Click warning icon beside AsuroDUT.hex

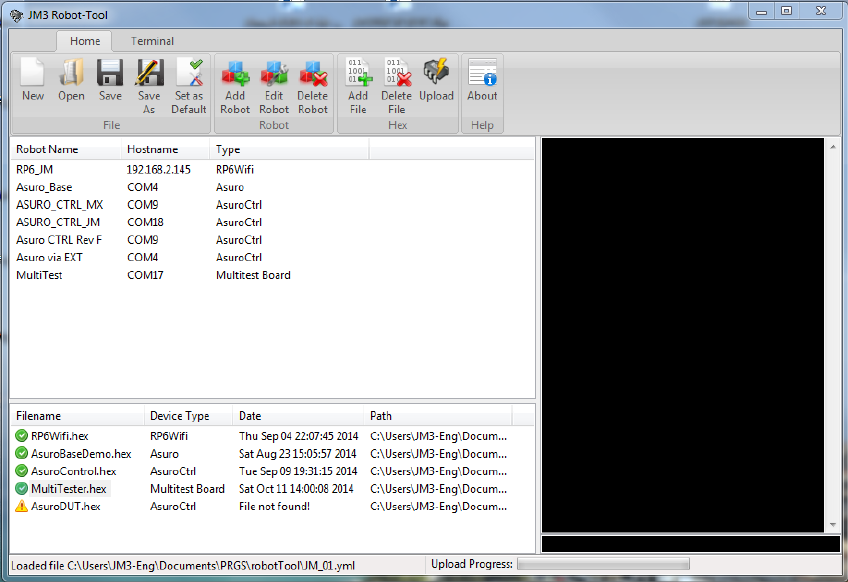(x=21, y=506)
